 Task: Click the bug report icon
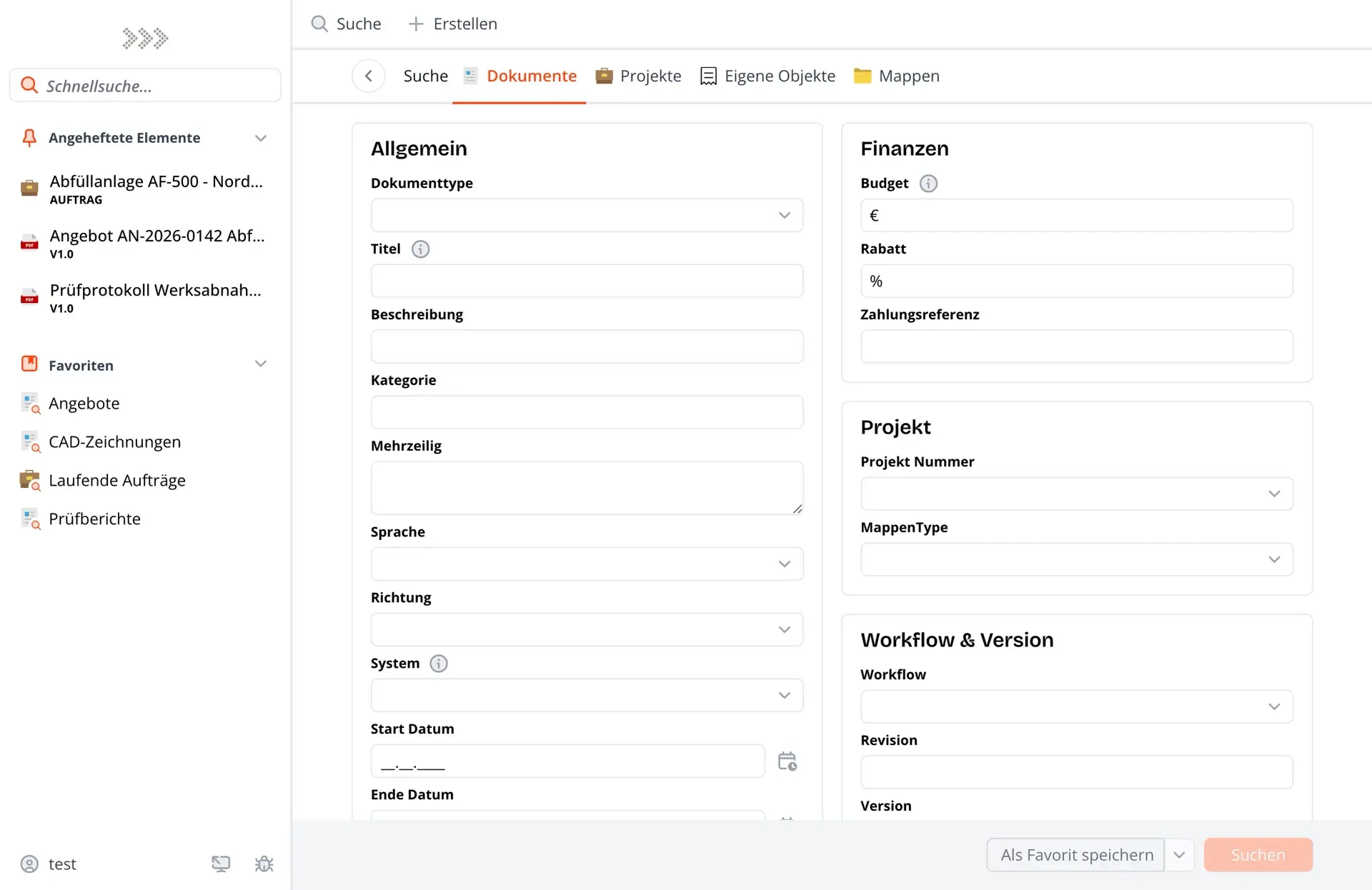264,864
